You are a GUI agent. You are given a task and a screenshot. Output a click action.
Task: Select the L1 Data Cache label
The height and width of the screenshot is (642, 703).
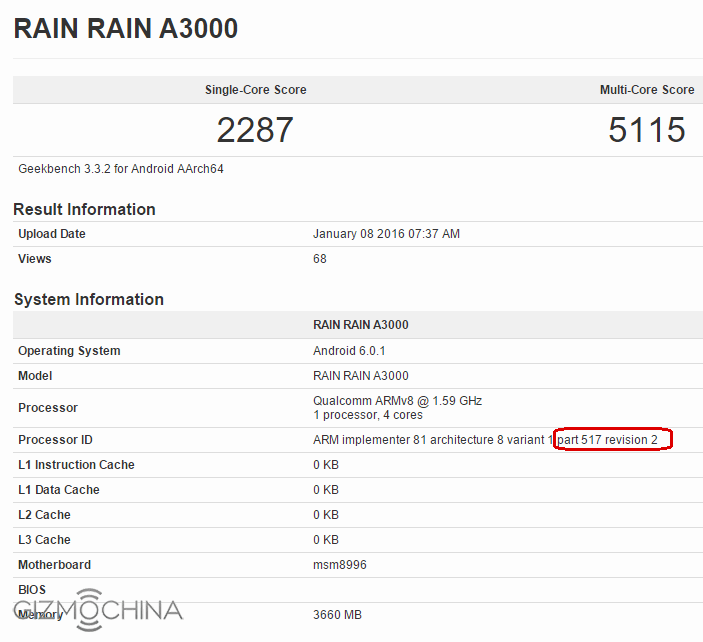[x=59, y=490]
